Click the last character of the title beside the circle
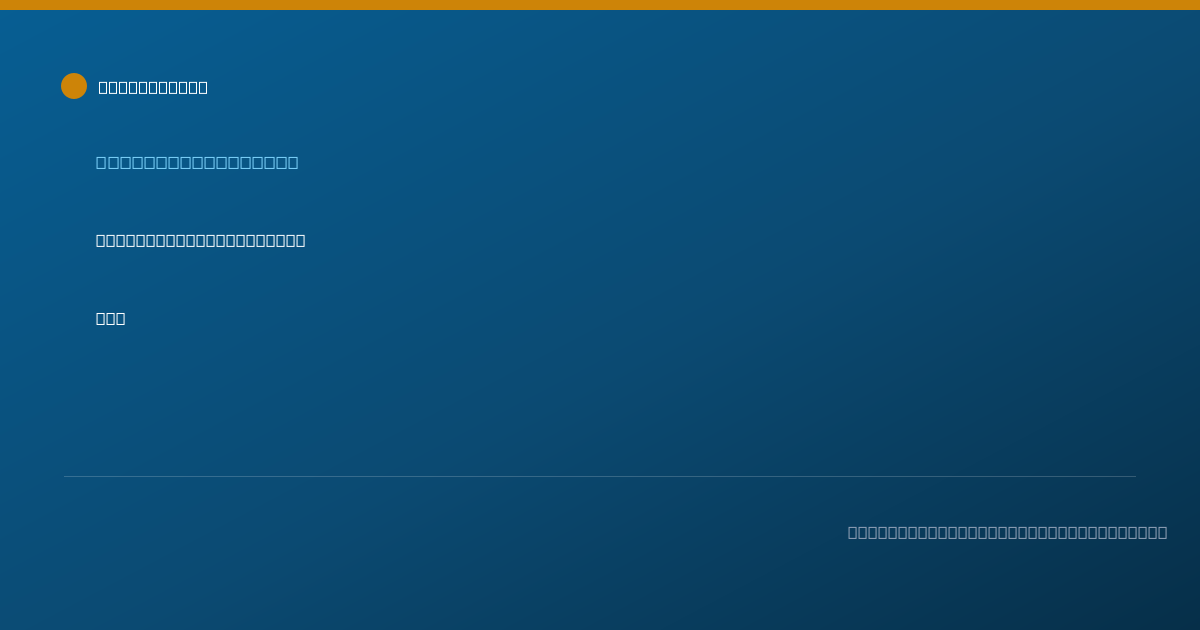The height and width of the screenshot is (630, 1200). 203,87
